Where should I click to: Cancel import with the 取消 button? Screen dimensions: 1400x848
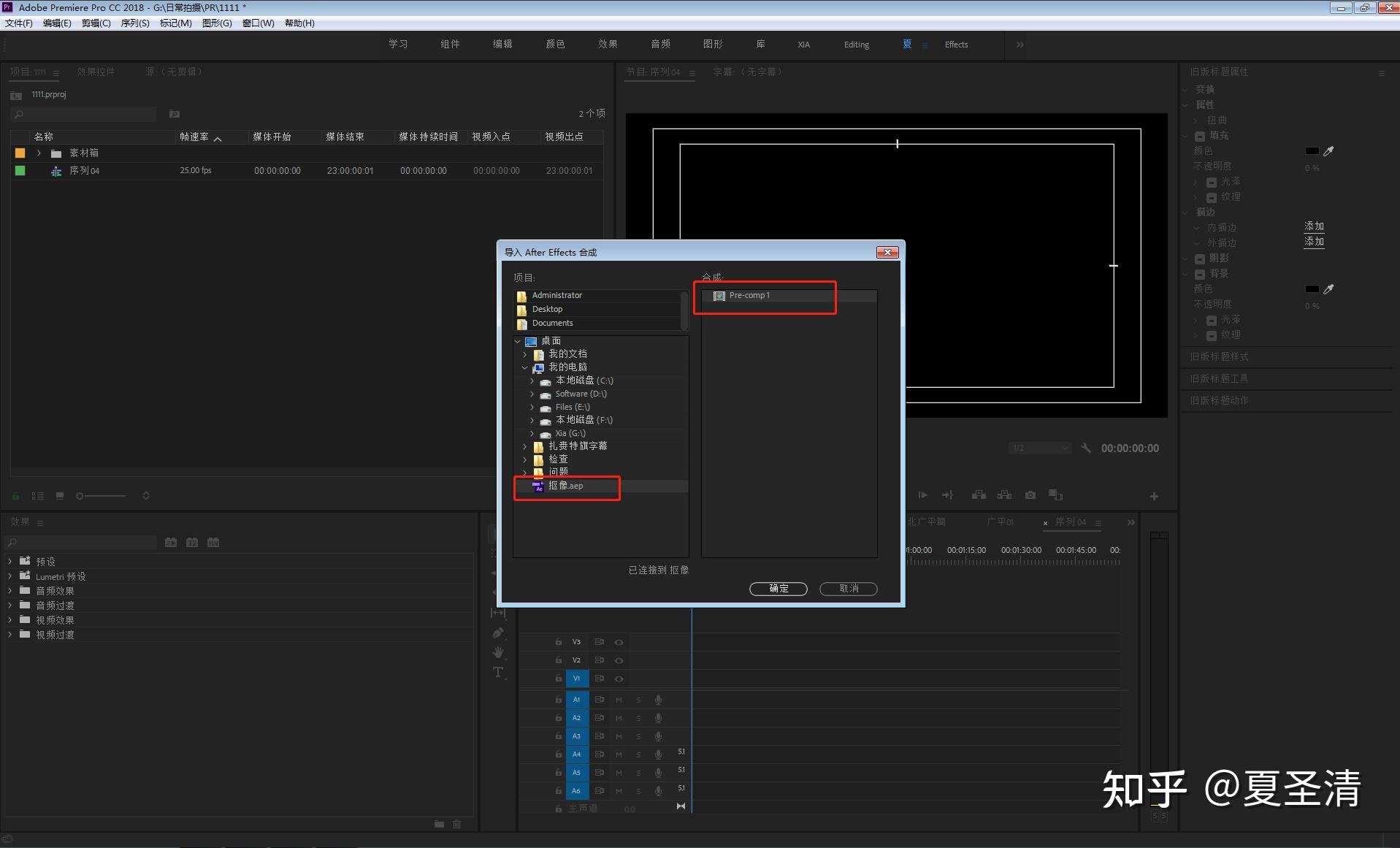[848, 589]
